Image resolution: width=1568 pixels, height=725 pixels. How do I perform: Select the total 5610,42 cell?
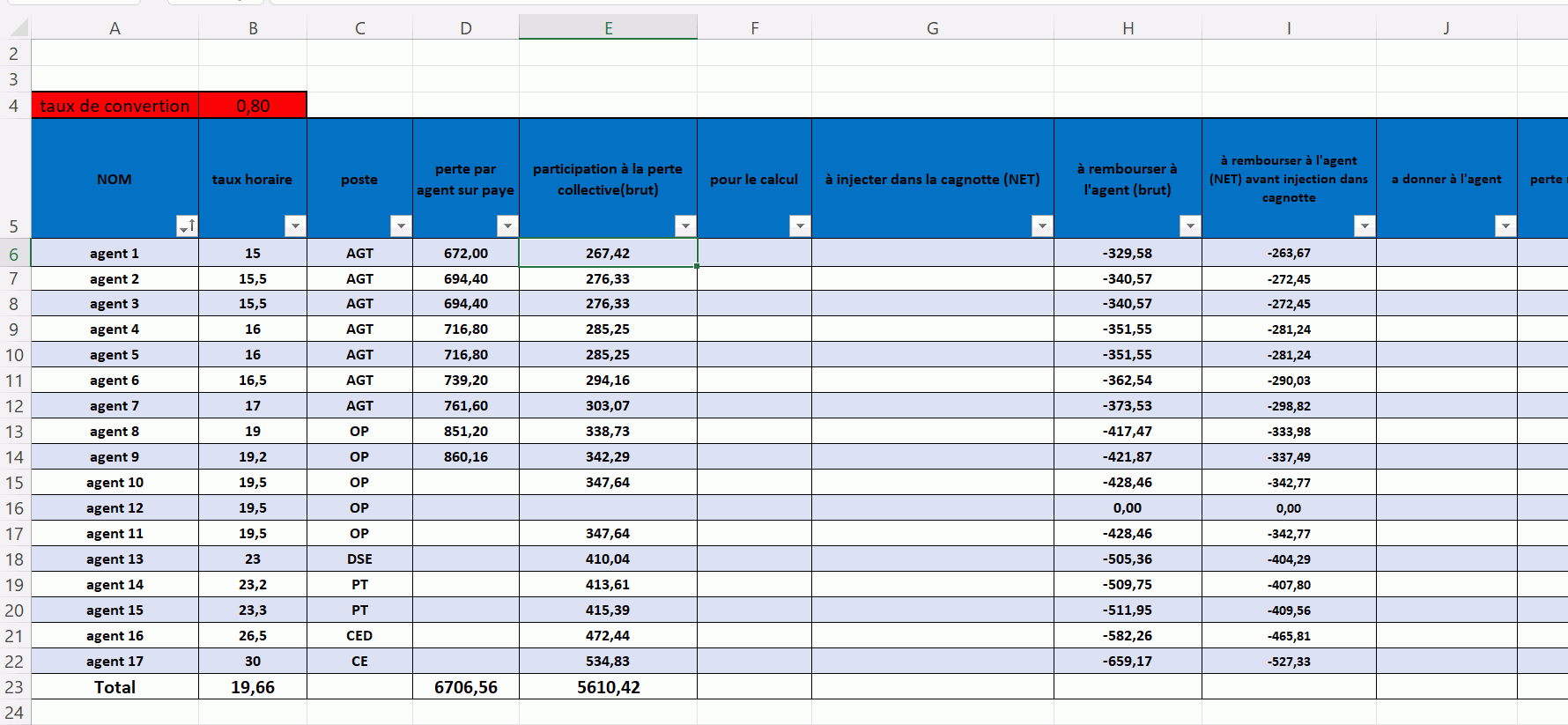point(608,687)
